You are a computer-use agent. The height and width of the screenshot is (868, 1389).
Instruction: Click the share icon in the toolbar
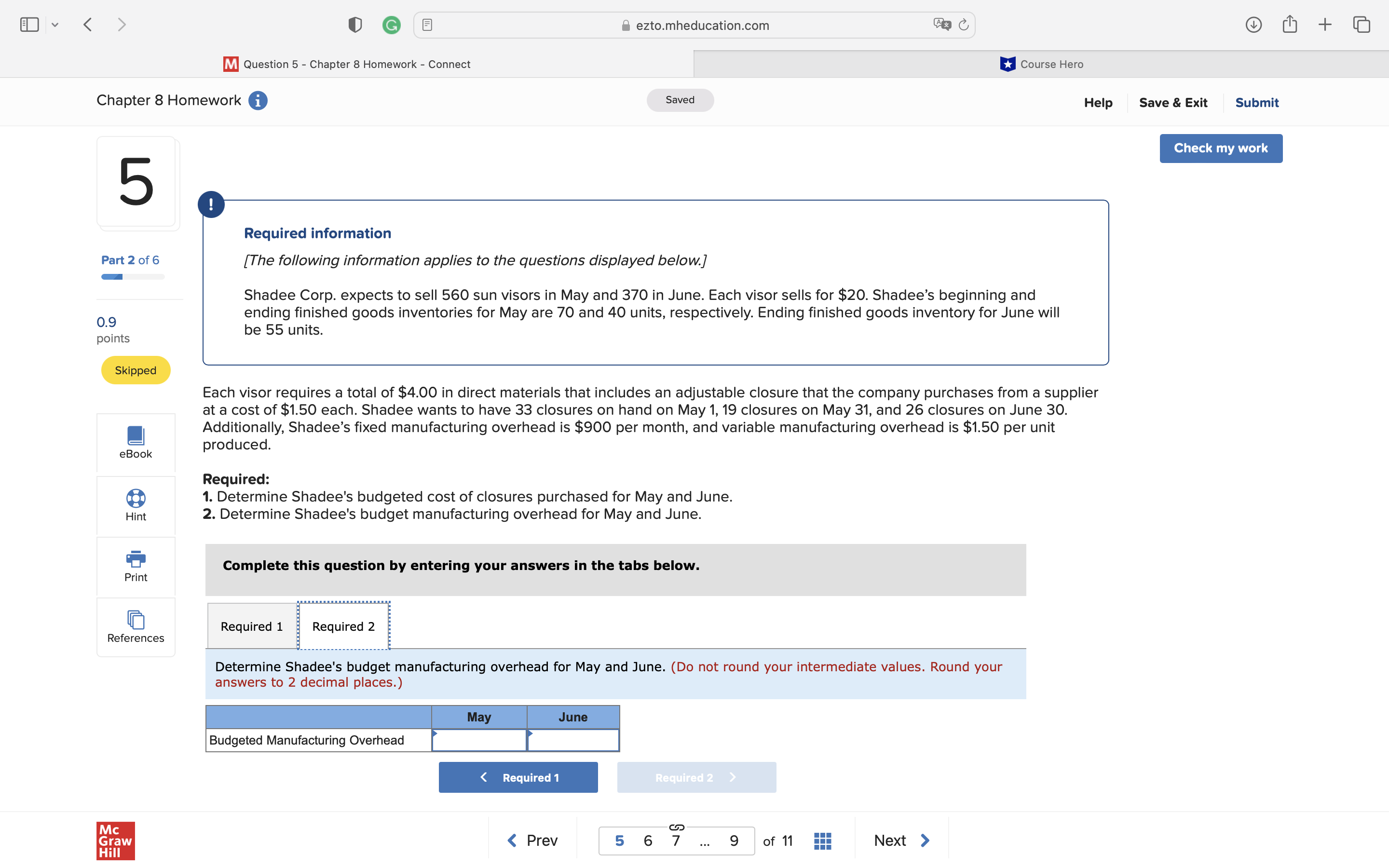[1290, 24]
